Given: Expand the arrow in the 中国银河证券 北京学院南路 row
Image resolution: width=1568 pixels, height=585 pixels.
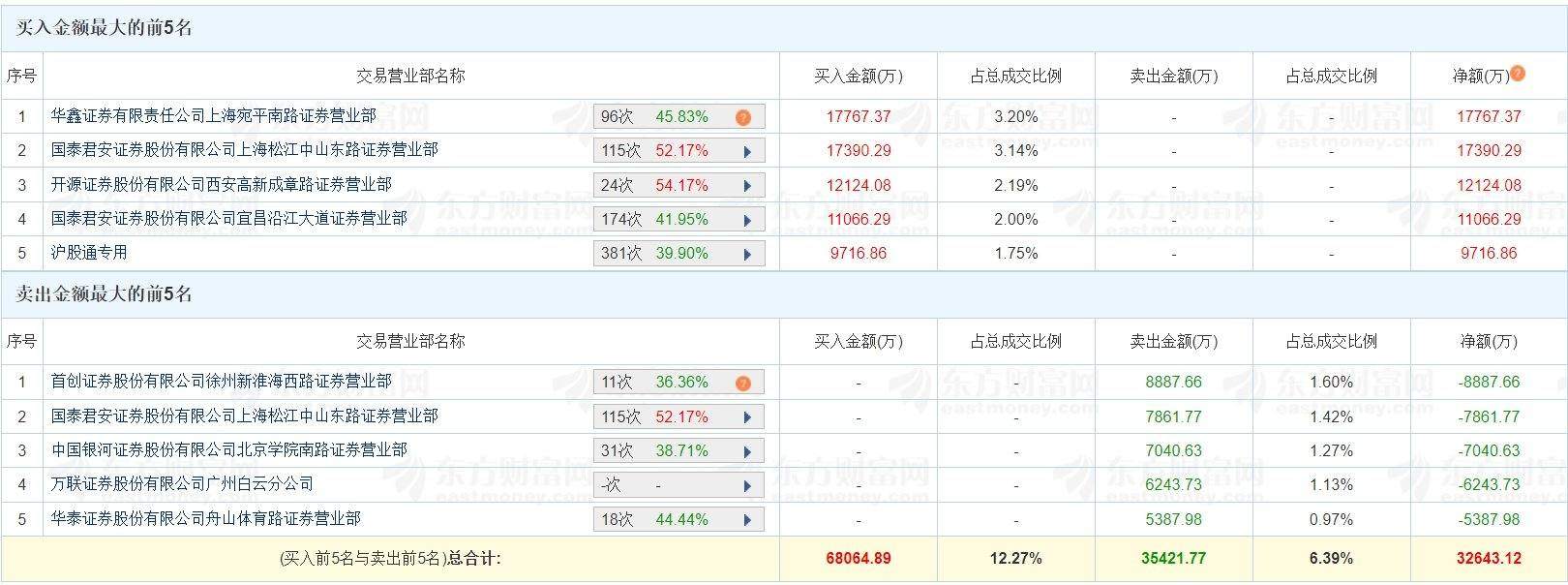Looking at the screenshot, I should [x=747, y=451].
